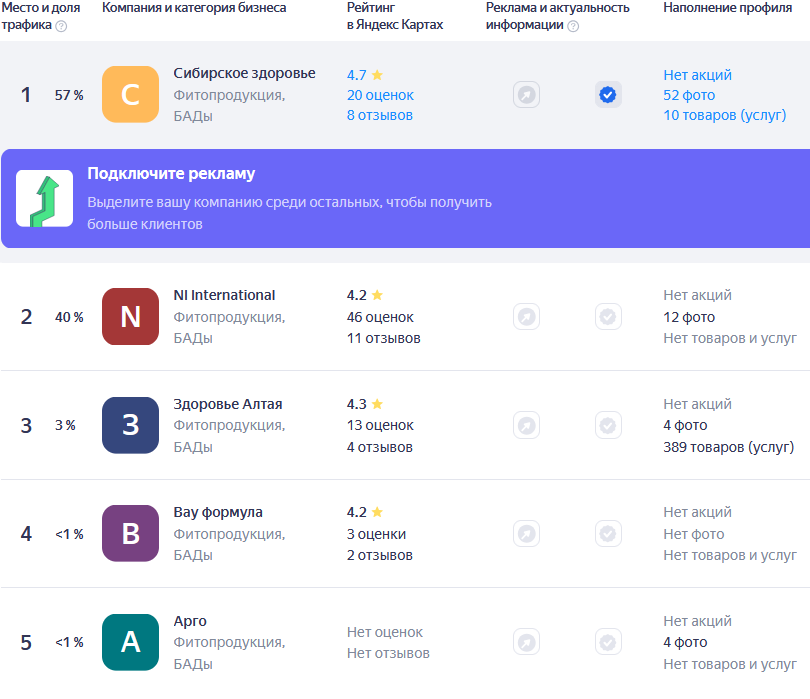The height and width of the screenshot is (699, 810).
Task: Click the star next to the 4.7 rating
Action: coord(377,75)
